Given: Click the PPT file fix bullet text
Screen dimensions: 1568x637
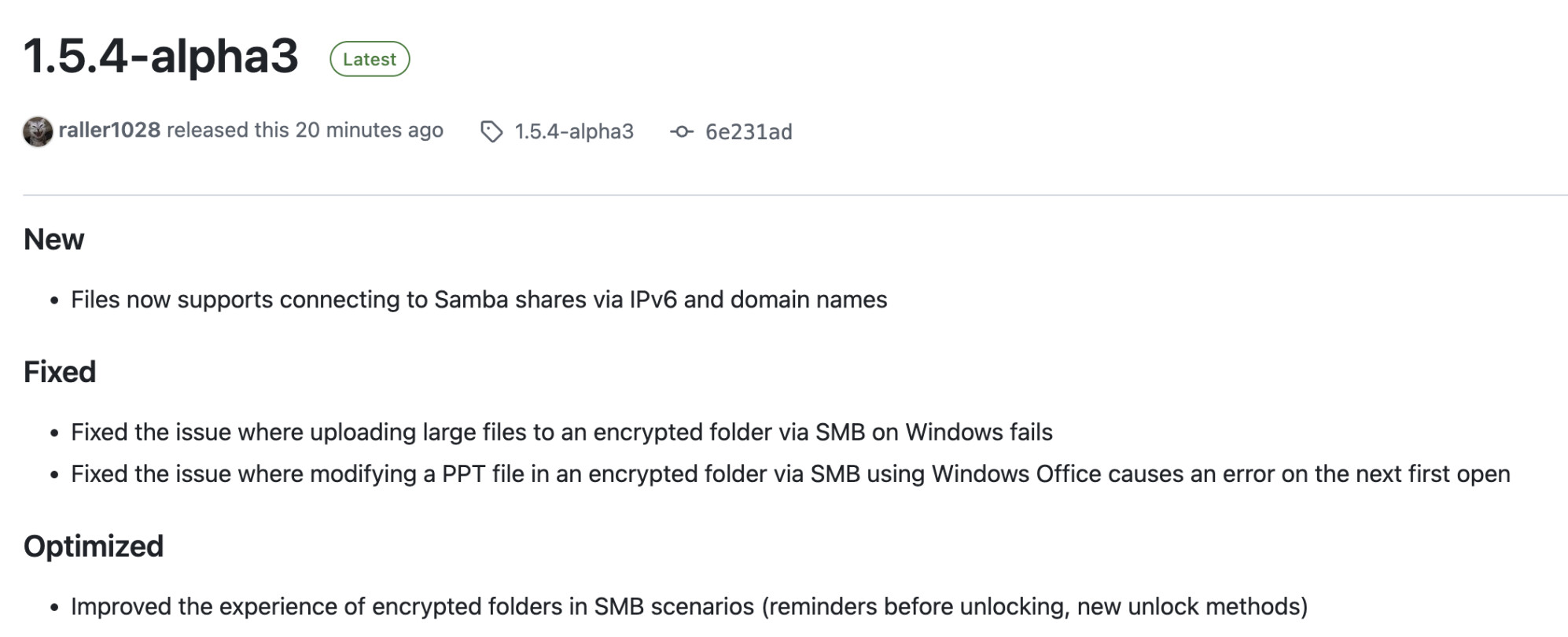Looking at the screenshot, I should point(790,474).
